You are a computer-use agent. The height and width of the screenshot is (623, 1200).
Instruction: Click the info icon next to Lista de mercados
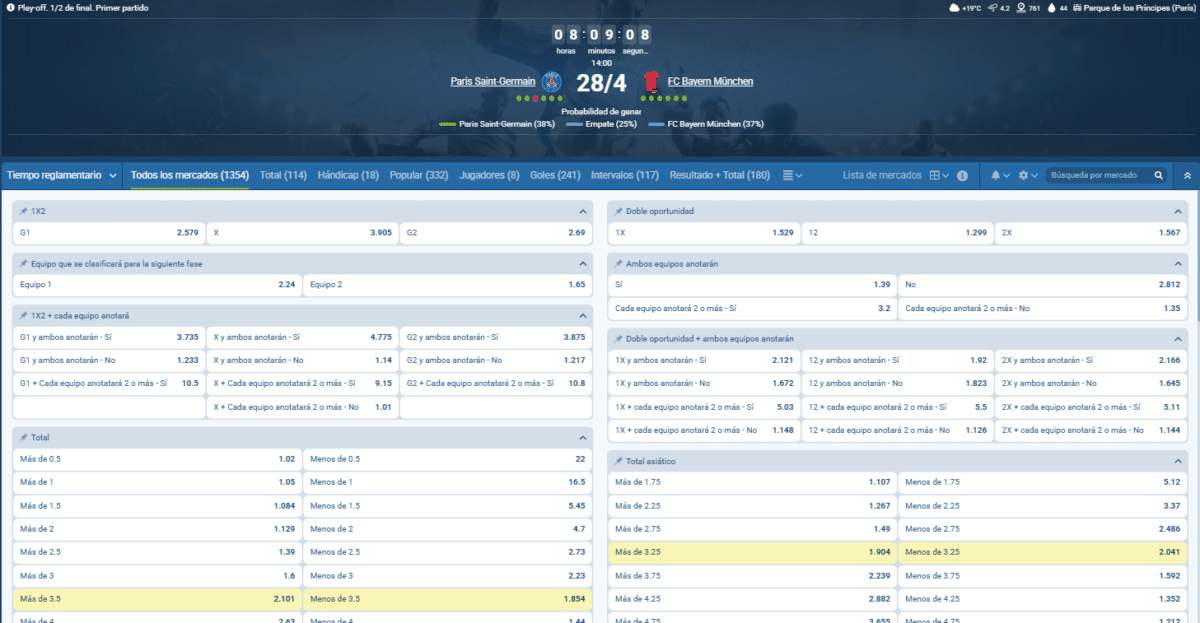(x=962, y=175)
